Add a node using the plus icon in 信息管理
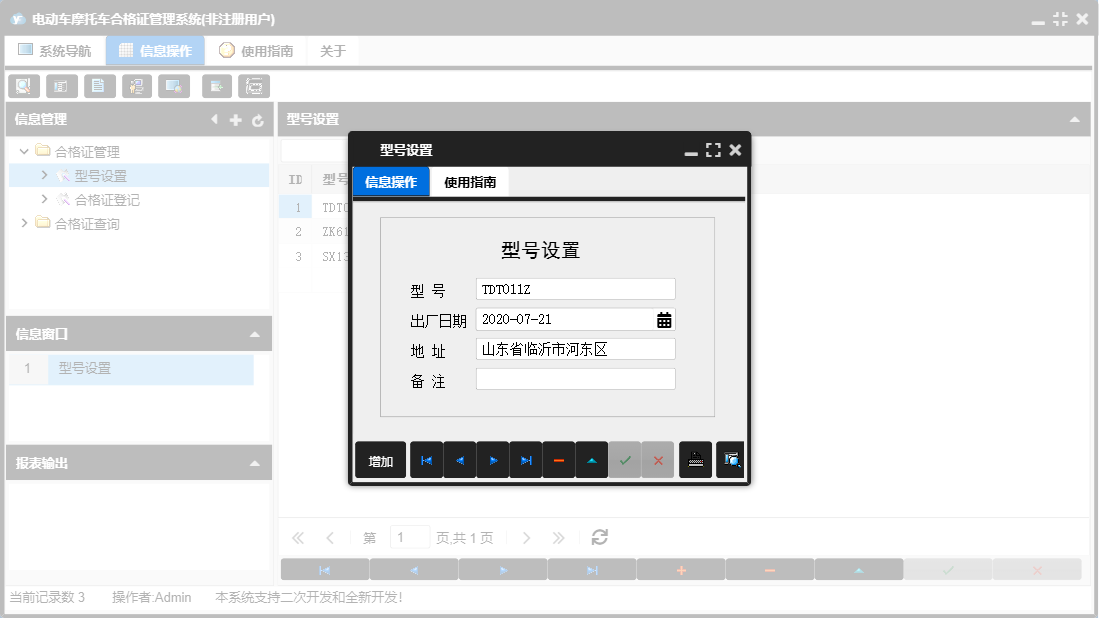 tap(235, 119)
